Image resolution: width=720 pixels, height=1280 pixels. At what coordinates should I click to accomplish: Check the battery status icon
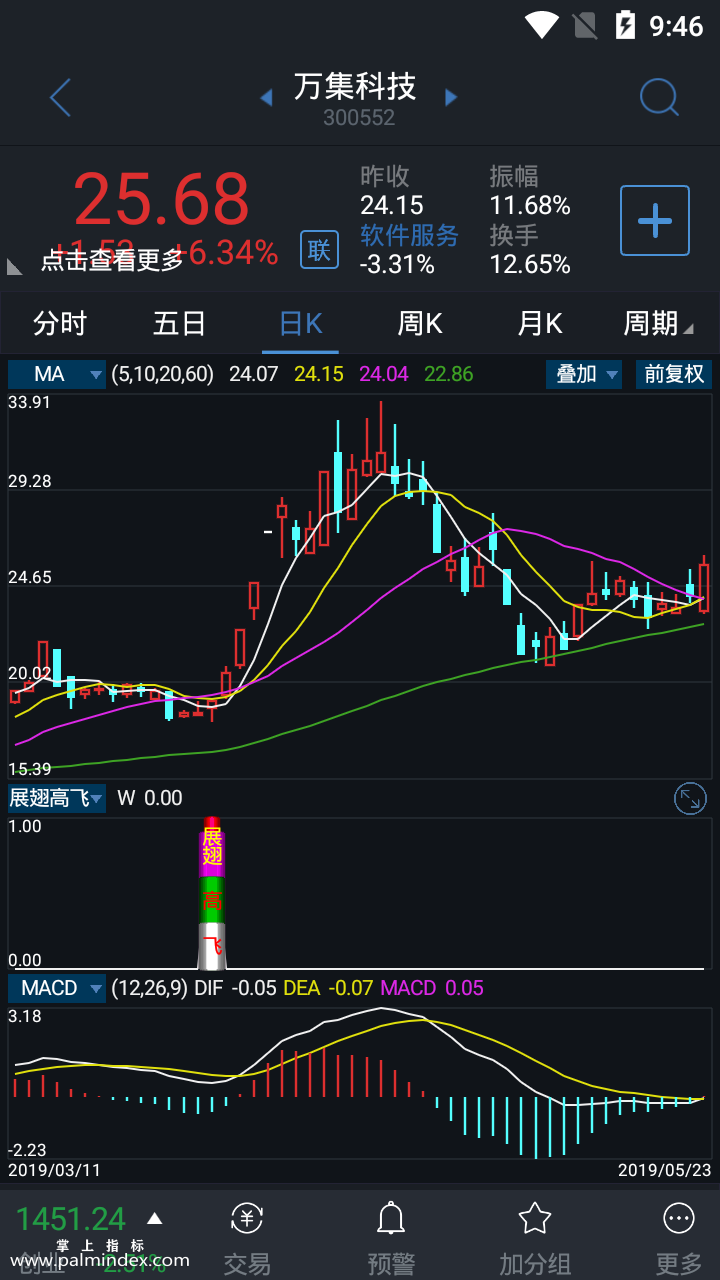pos(625,24)
